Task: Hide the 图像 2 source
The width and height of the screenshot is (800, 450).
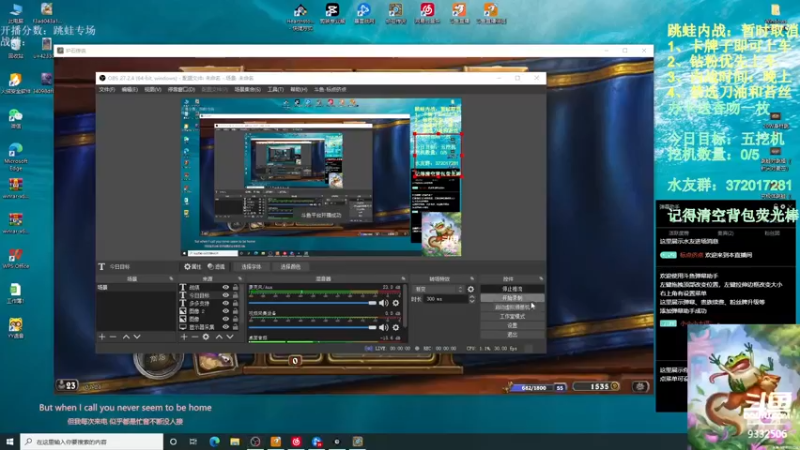Action: click(226, 311)
